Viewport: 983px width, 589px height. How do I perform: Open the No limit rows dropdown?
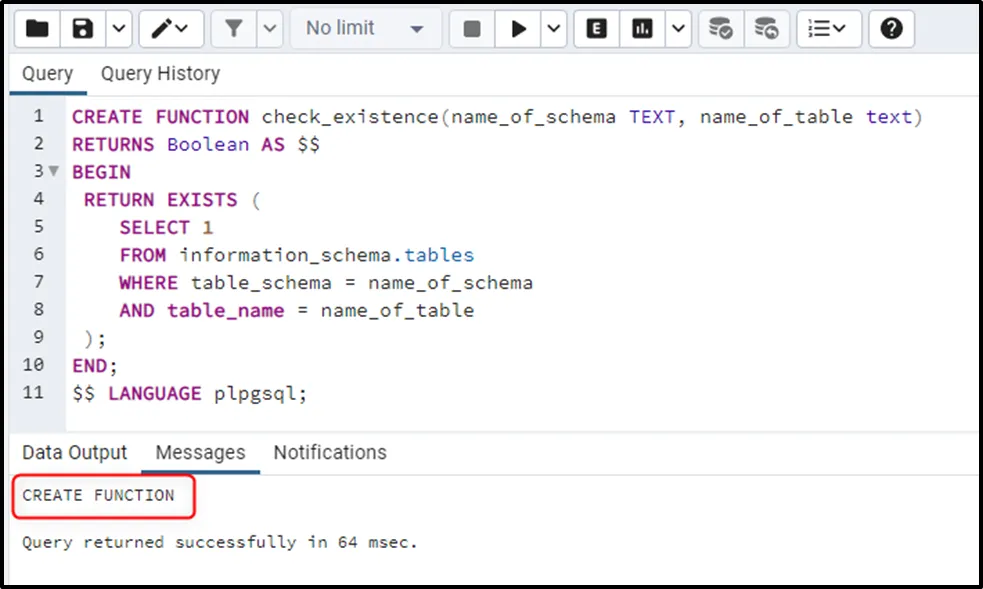point(364,29)
